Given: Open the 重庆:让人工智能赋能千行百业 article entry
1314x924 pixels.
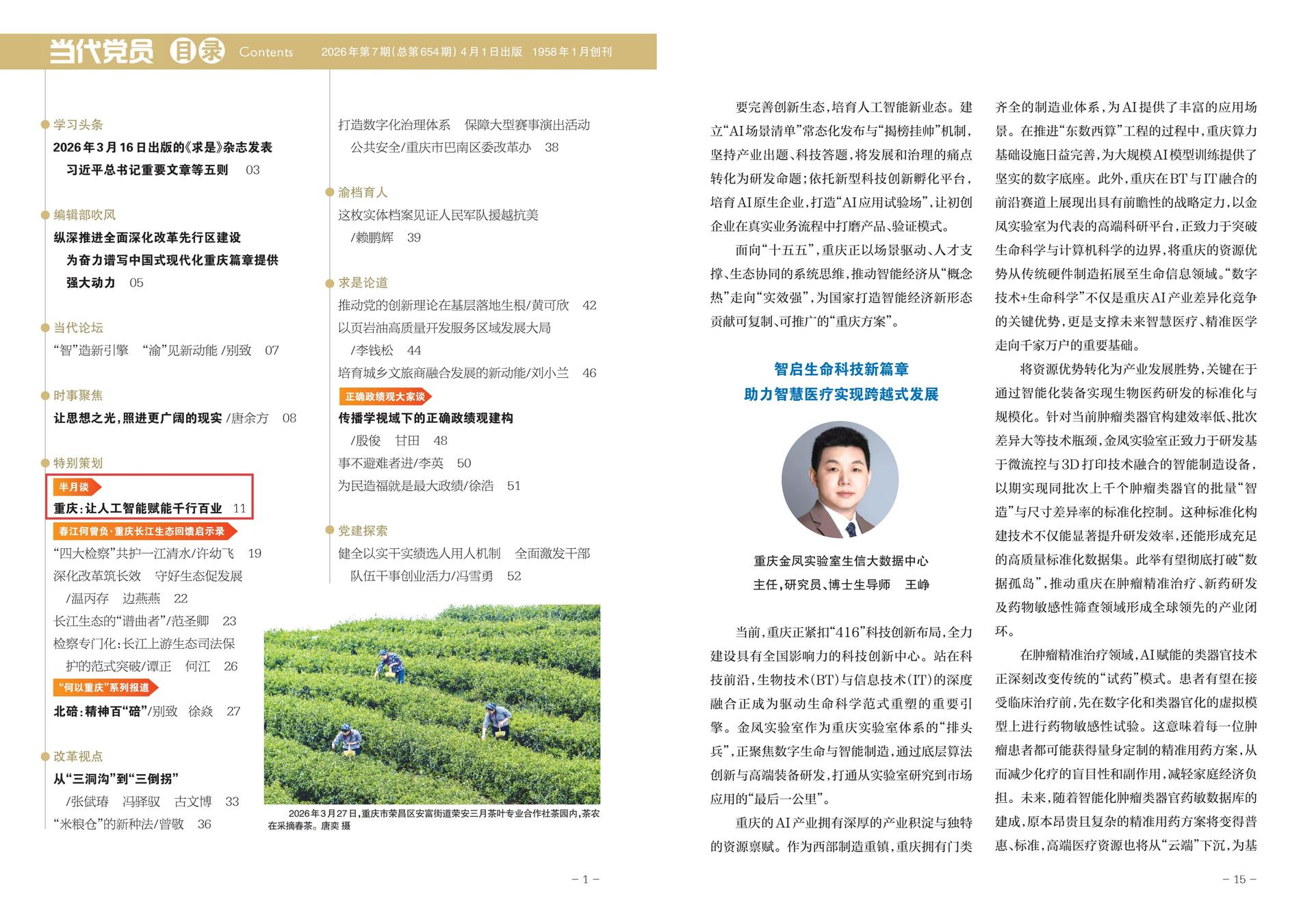Looking at the screenshot, I should coord(138,509).
